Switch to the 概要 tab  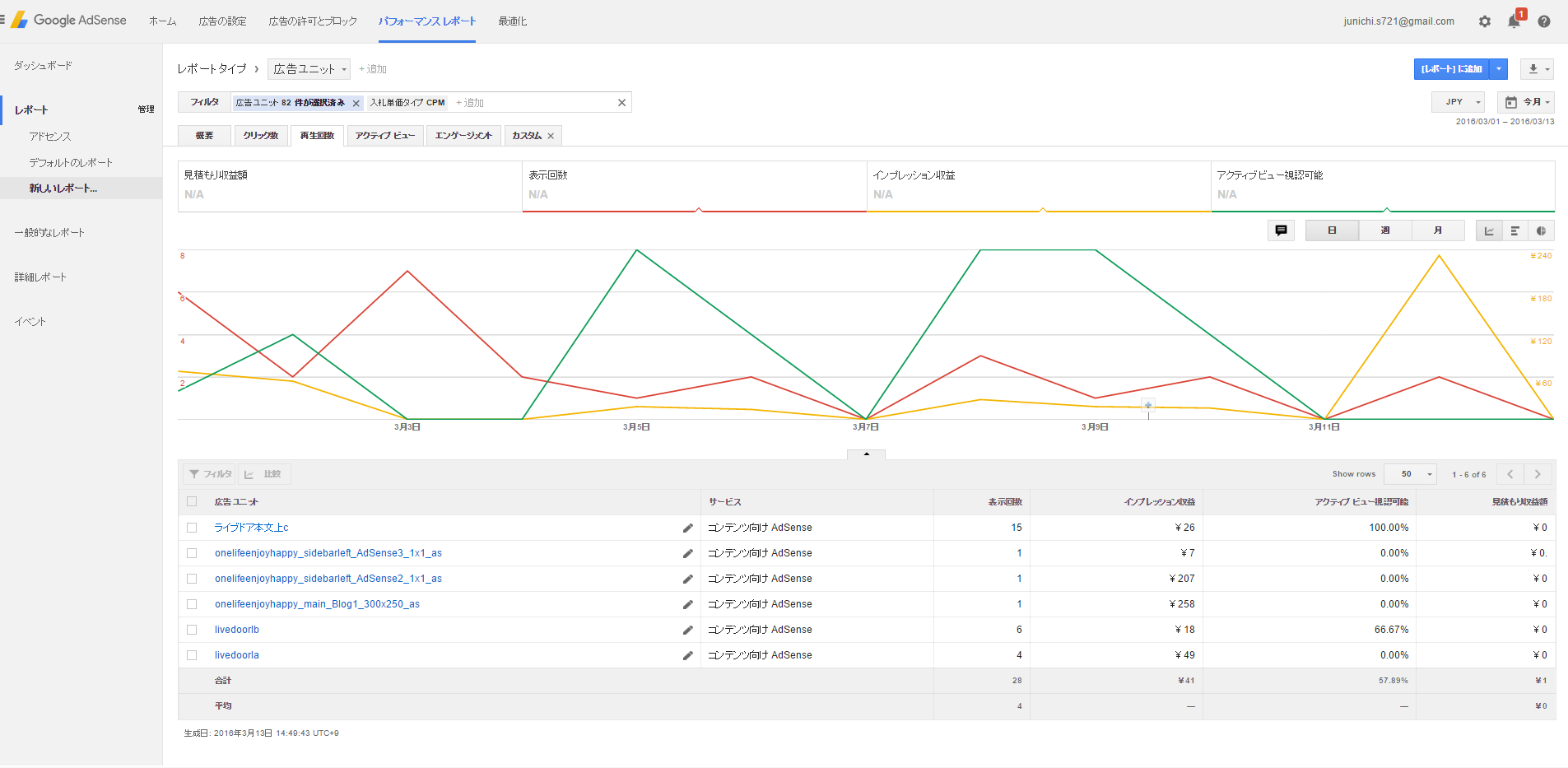(x=204, y=136)
